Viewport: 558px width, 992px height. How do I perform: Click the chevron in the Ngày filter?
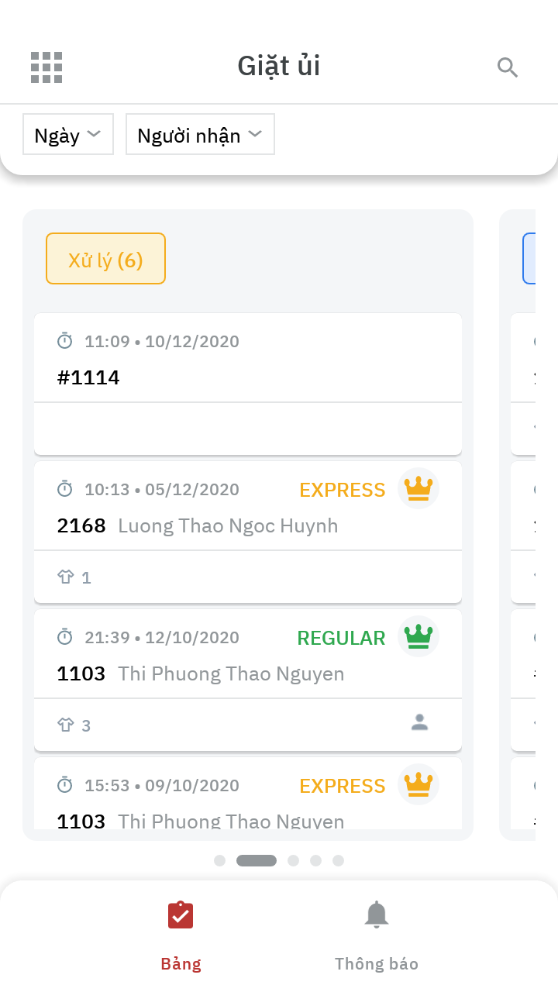point(94,133)
